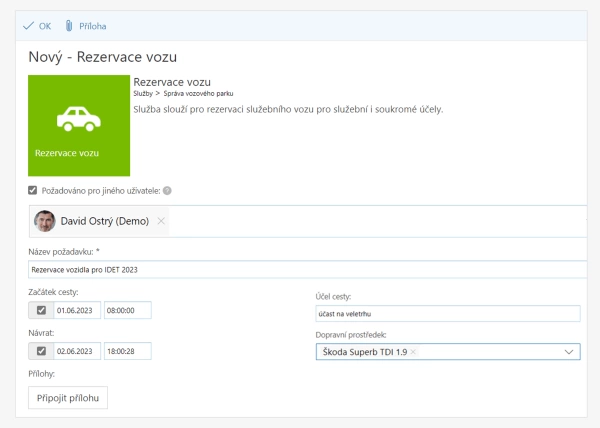Uncheck the Návrat date checkbox

41,351
